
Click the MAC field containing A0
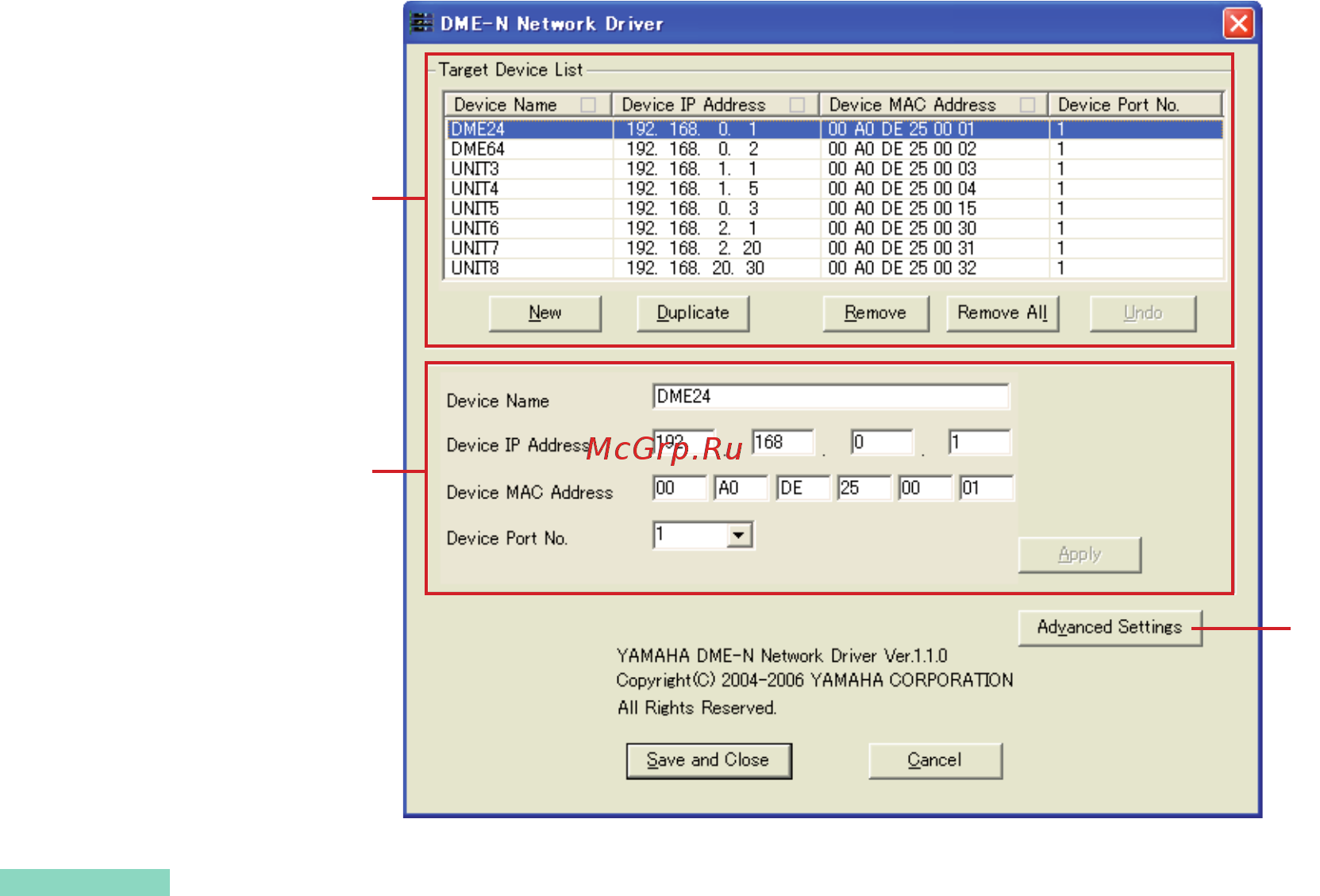[741, 488]
